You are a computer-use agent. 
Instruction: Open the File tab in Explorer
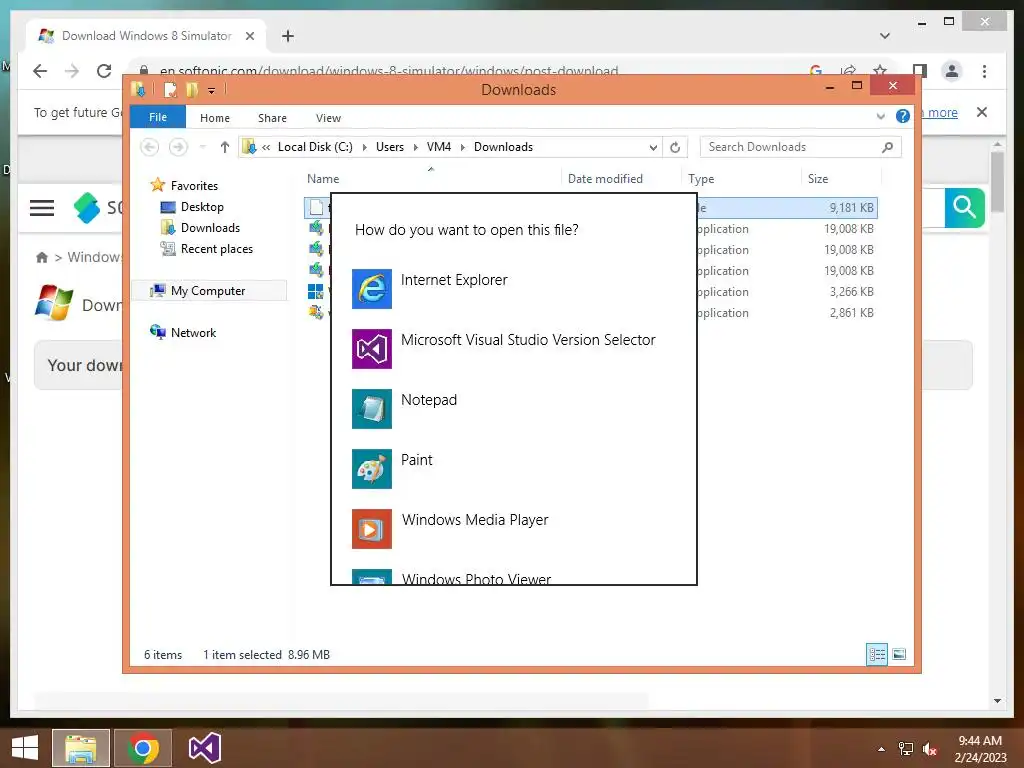pyautogui.click(x=158, y=117)
